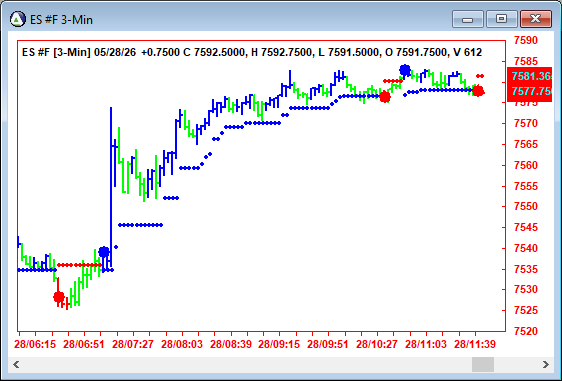Click the 7581.36 price label box
The image size is (562, 381).
(530, 76)
